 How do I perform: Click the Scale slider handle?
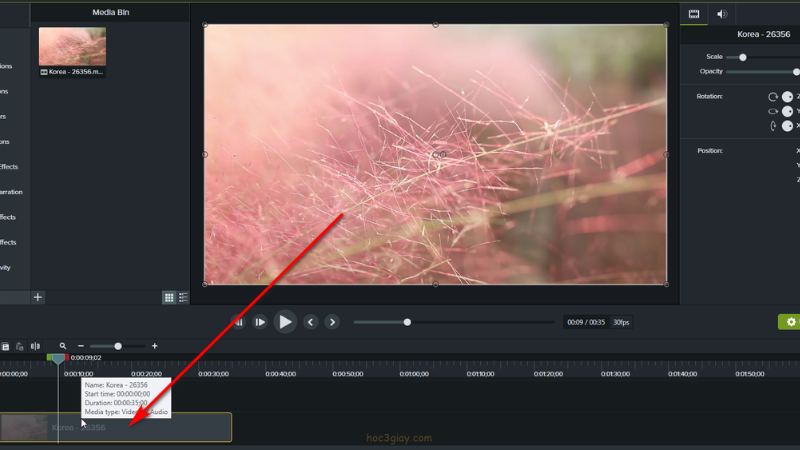742,57
